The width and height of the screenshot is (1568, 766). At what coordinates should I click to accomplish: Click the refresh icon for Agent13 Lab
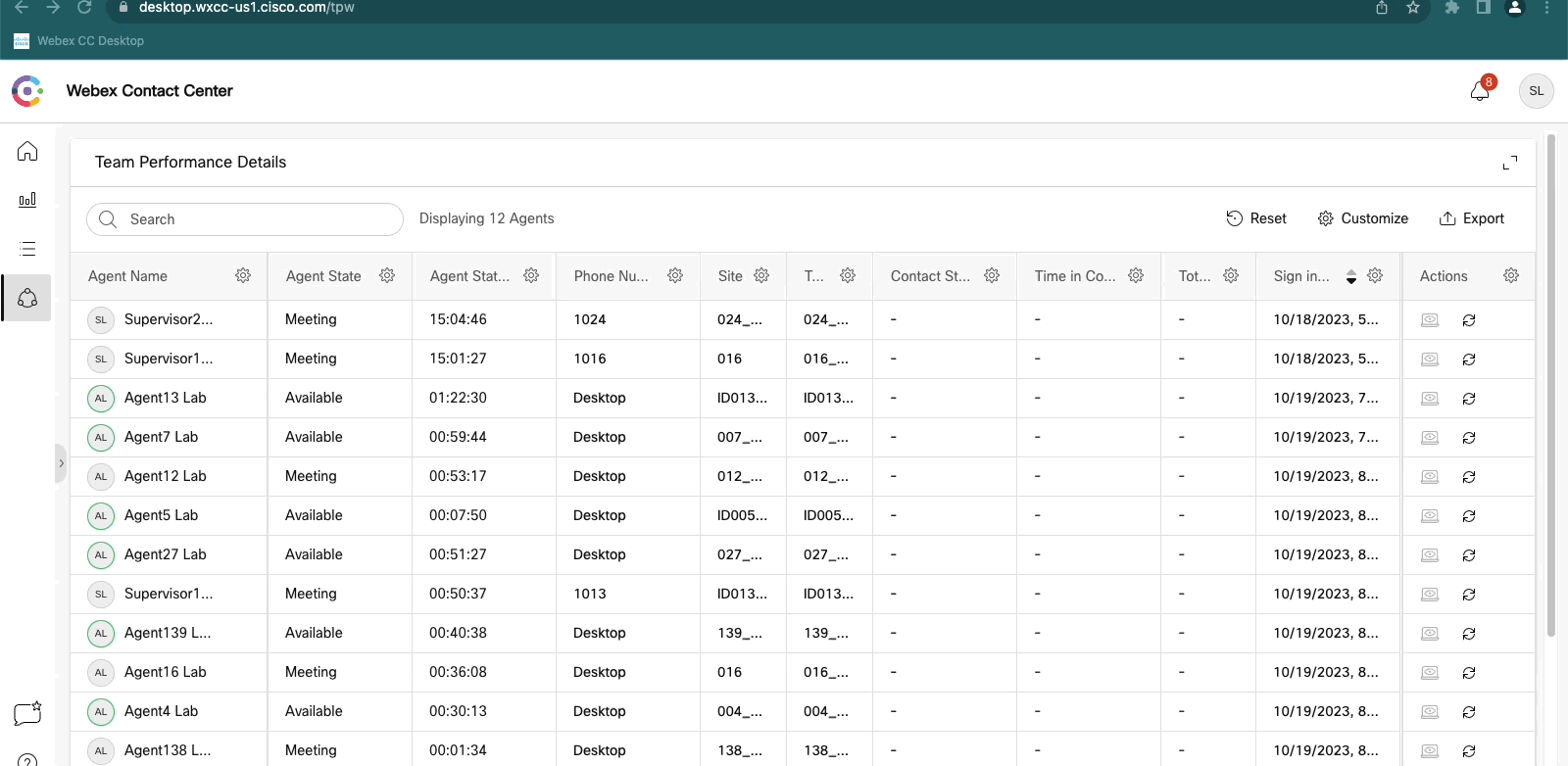pyautogui.click(x=1469, y=399)
